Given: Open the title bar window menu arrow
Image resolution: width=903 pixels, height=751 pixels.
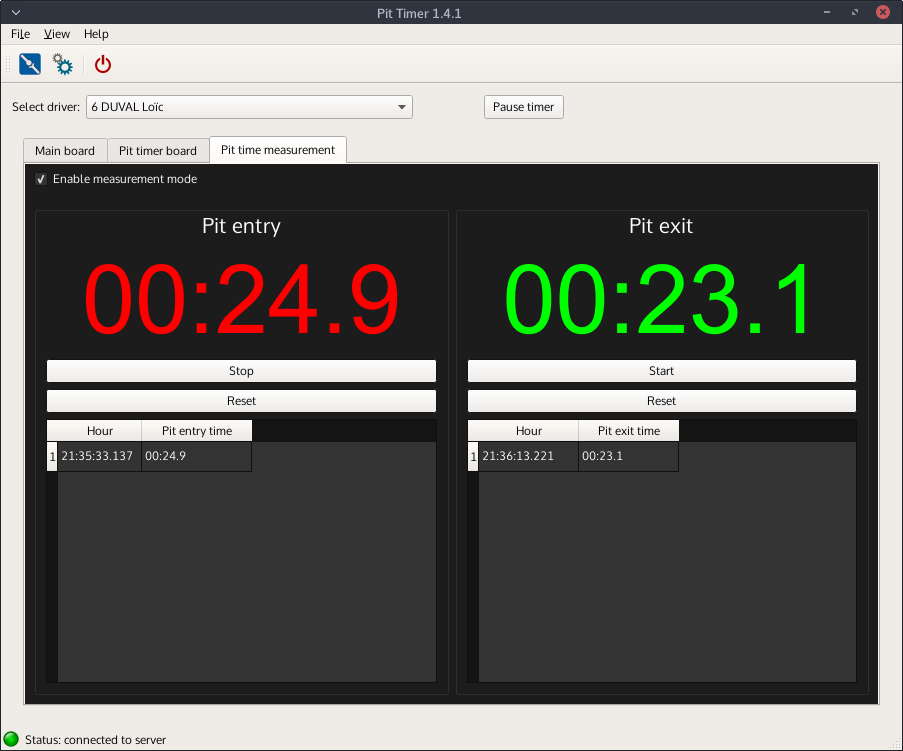Looking at the screenshot, I should coord(15,13).
